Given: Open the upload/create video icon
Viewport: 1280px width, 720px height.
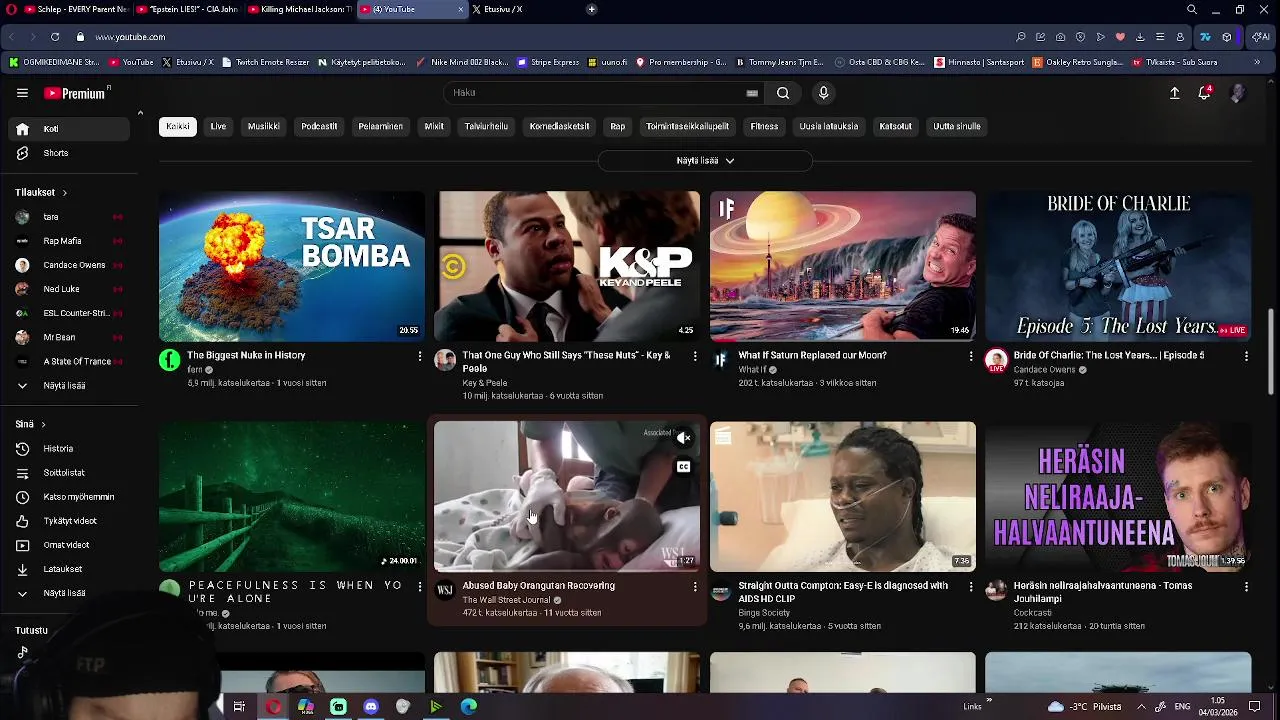Looking at the screenshot, I should tap(1175, 93).
